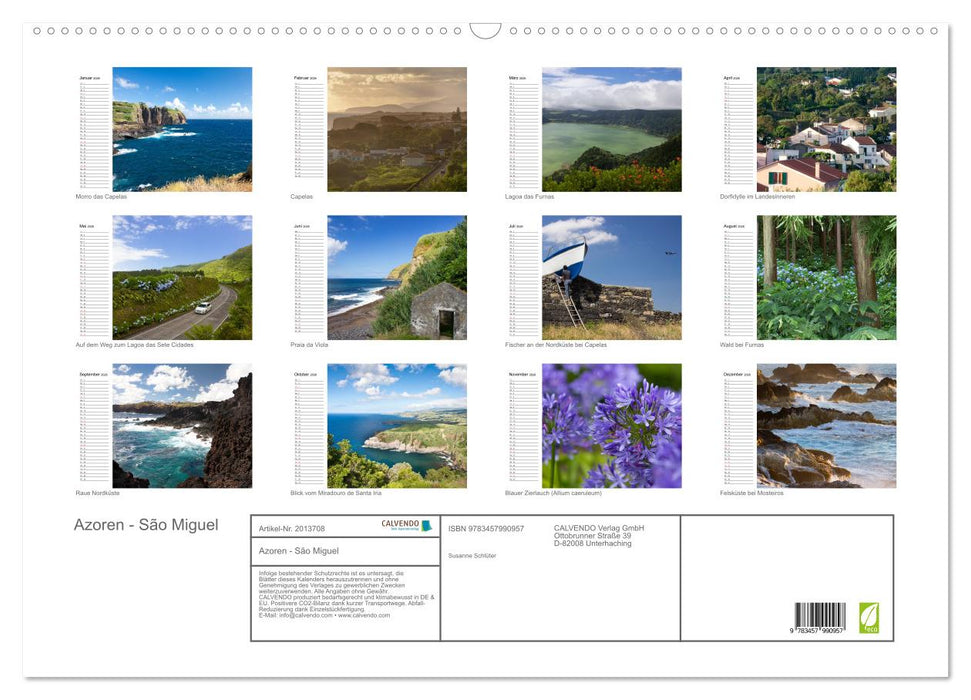Click the CALVENDO Verlag GmbH address block

pyautogui.click(x=599, y=535)
